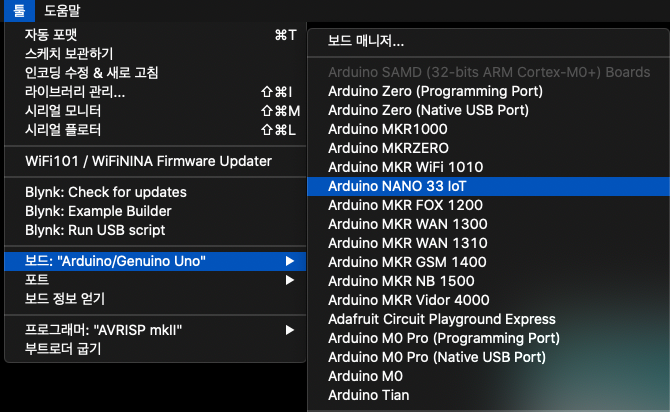Expand the 보드: "Arduino/Genuino Uno" submenu
Screen dimensions: 670x412
tap(155, 261)
